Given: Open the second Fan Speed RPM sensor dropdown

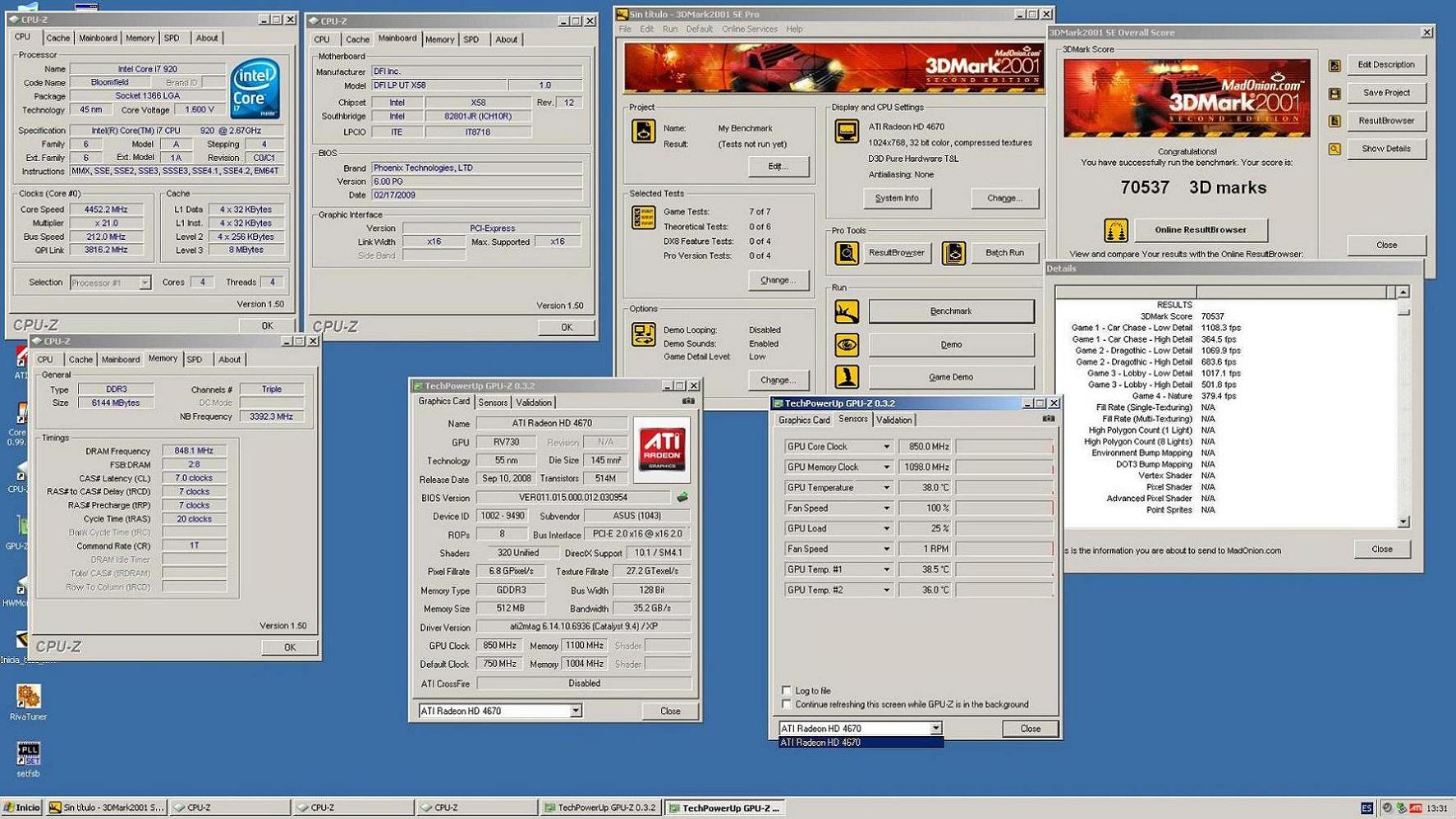Looking at the screenshot, I should point(886,549).
